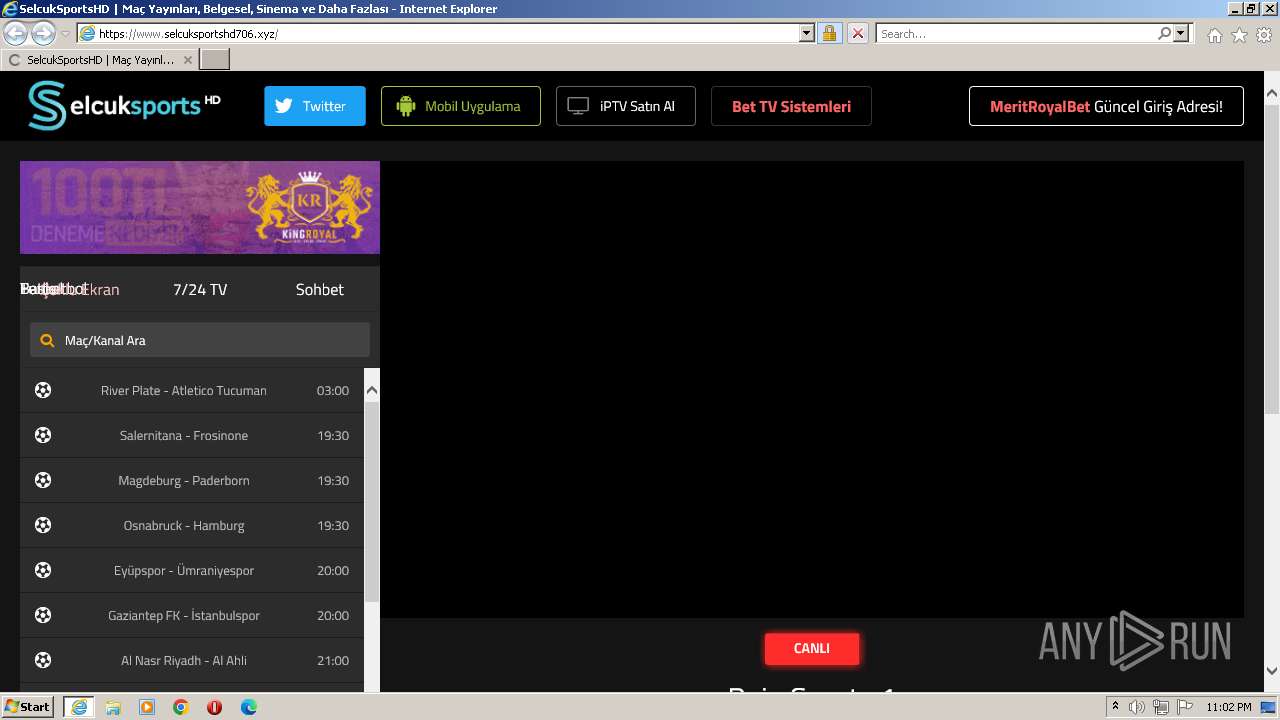Click the soccer ball beside Salernitana - Frosinone
This screenshot has width=1280, height=720.
43,435
